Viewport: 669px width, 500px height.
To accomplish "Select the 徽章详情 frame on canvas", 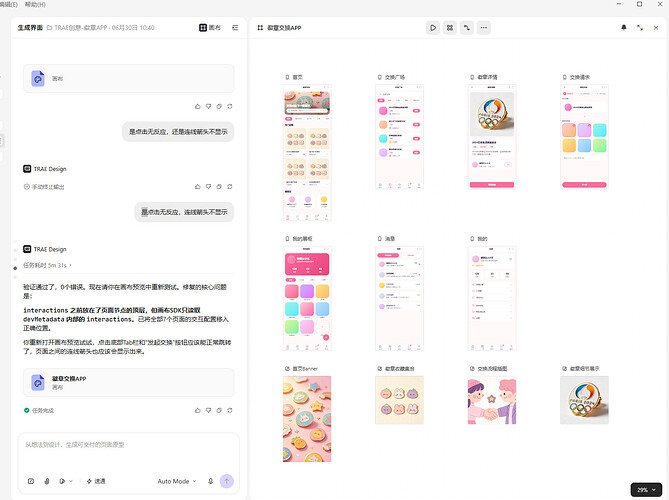I will coord(492,137).
